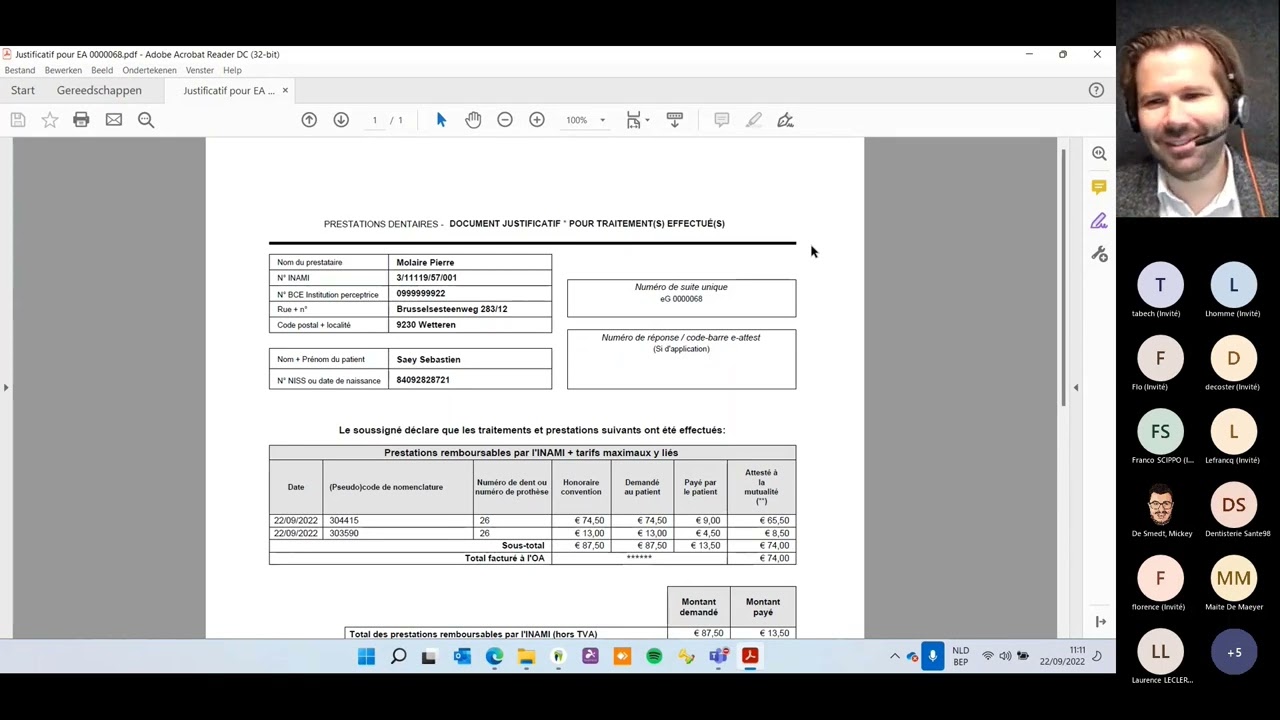Click the page number input field

(x=375, y=120)
